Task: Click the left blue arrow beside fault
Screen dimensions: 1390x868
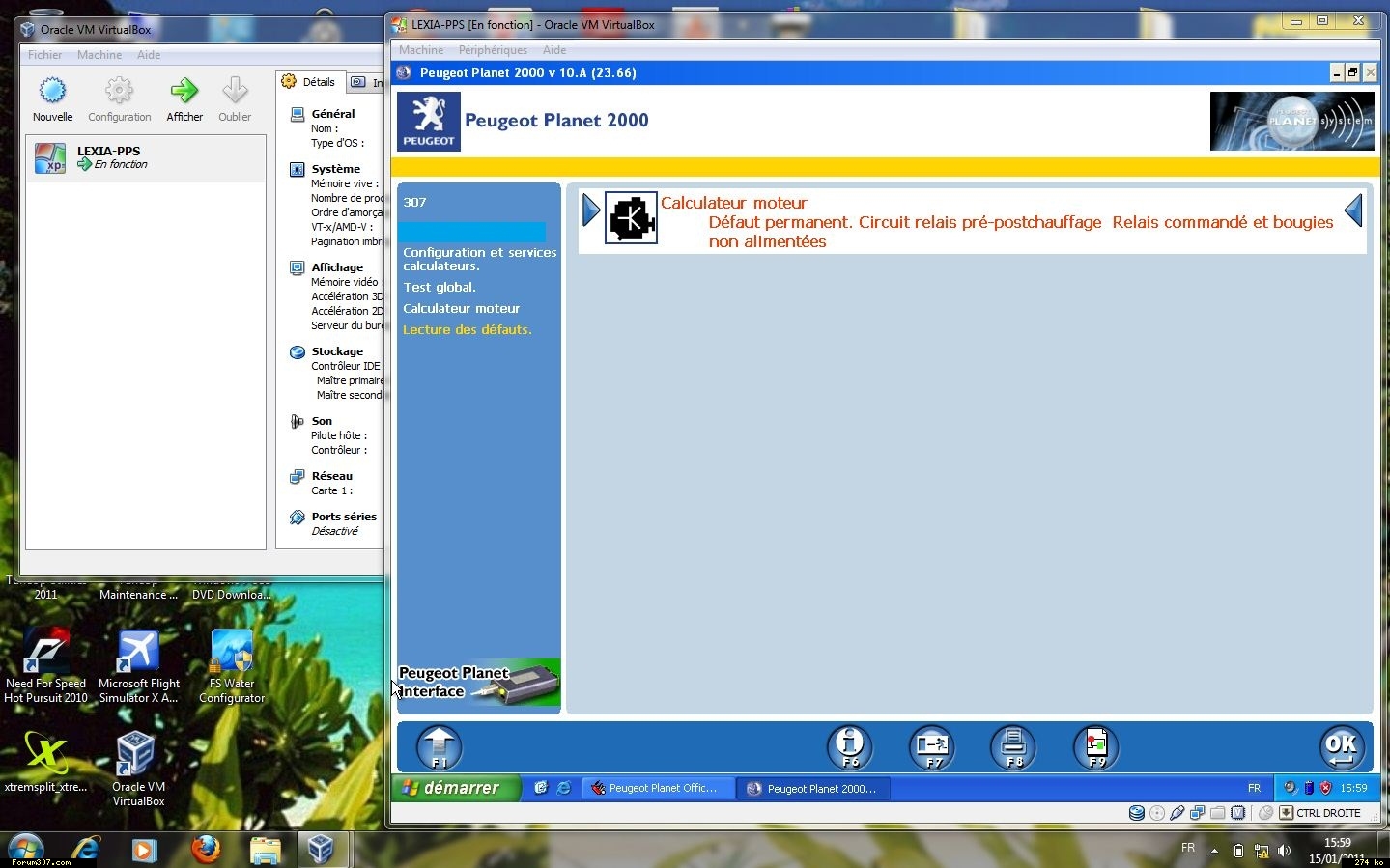Action: point(591,210)
